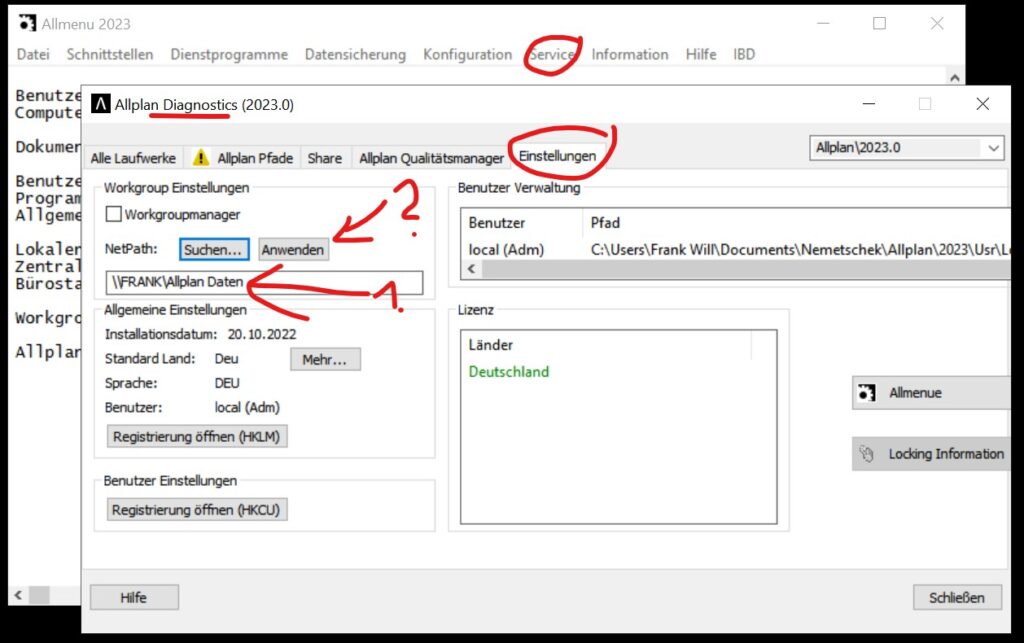Image resolution: width=1024 pixels, height=643 pixels.
Task: Open registry via Registrierung öffnen (HKLM)
Action: (196, 436)
